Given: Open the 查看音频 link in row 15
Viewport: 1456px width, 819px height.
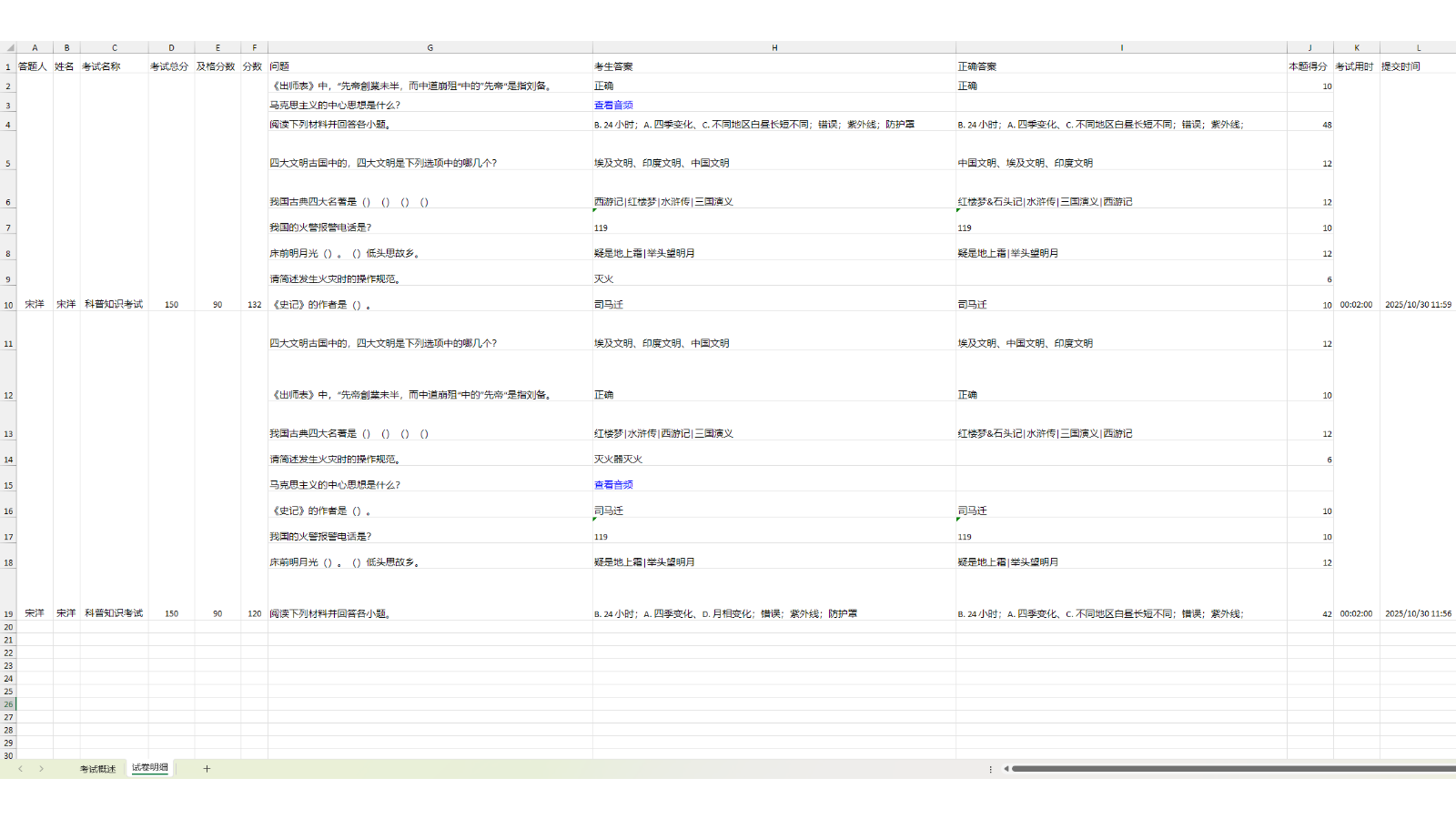Looking at the screenshot, I should (612, 483).
